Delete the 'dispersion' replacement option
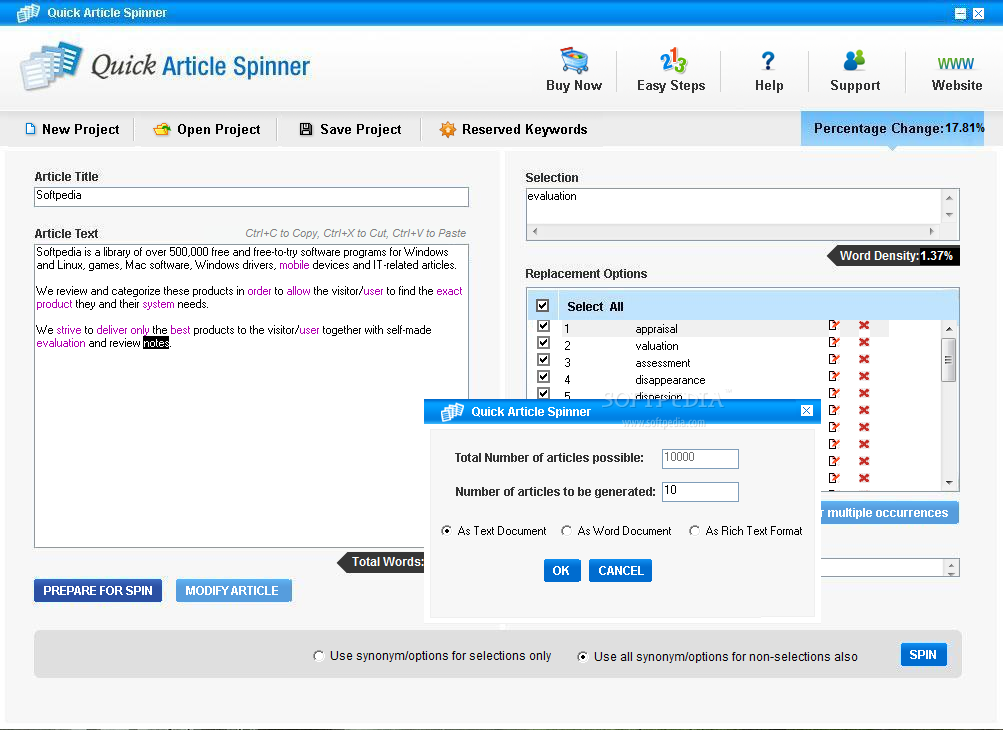The height and width of the screenshot is (730, 1003). [x=864, y=393]
